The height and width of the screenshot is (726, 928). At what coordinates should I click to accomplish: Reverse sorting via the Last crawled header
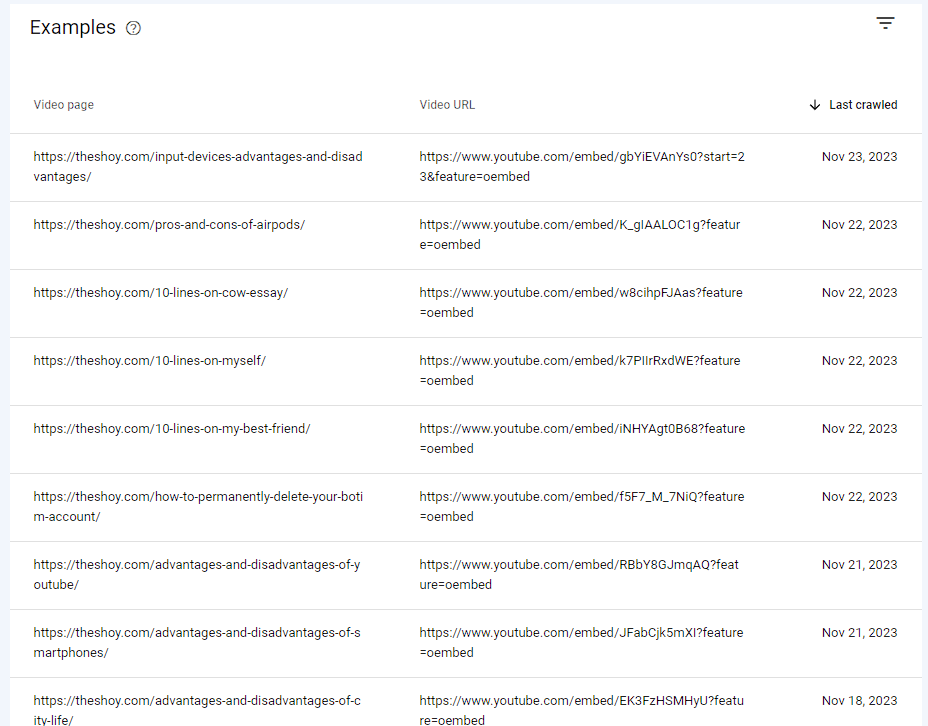click(862, 104)
